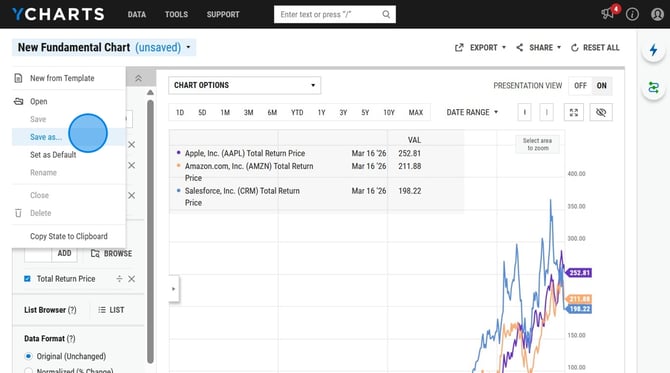Turn presentation view OFF

[x=580, y=85]
